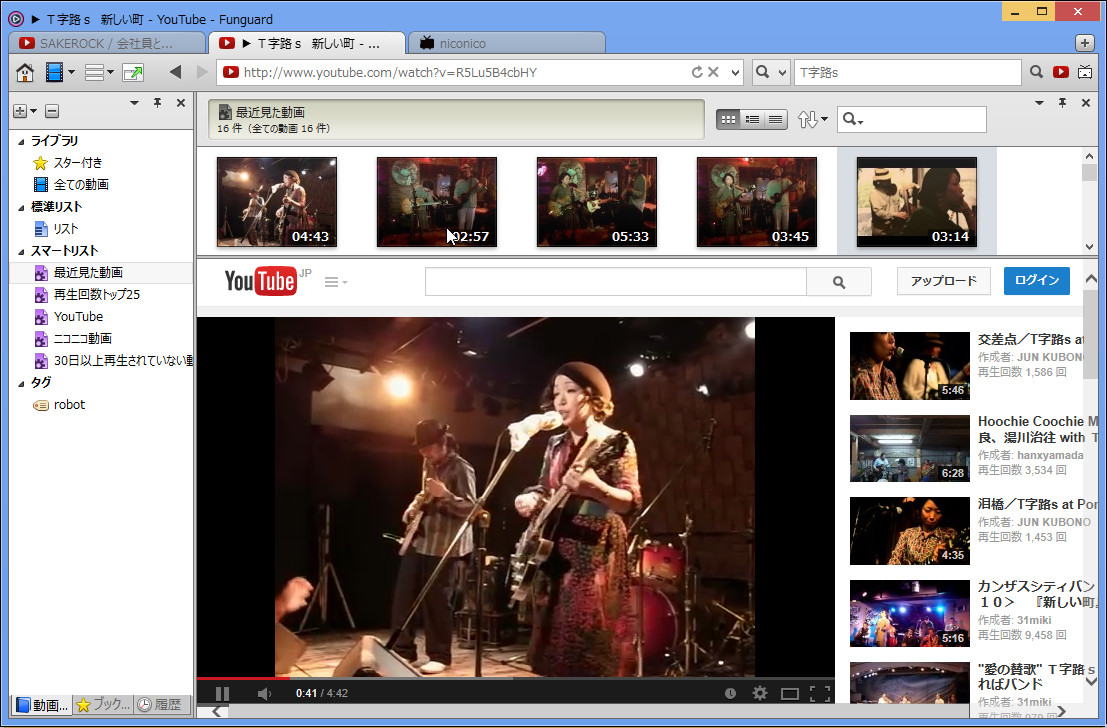Image resolution: width=1107 pixels, height=728 pixels.
Task: Click the pop-out window icon with green arrow
Action: click(x=133, y=72)
